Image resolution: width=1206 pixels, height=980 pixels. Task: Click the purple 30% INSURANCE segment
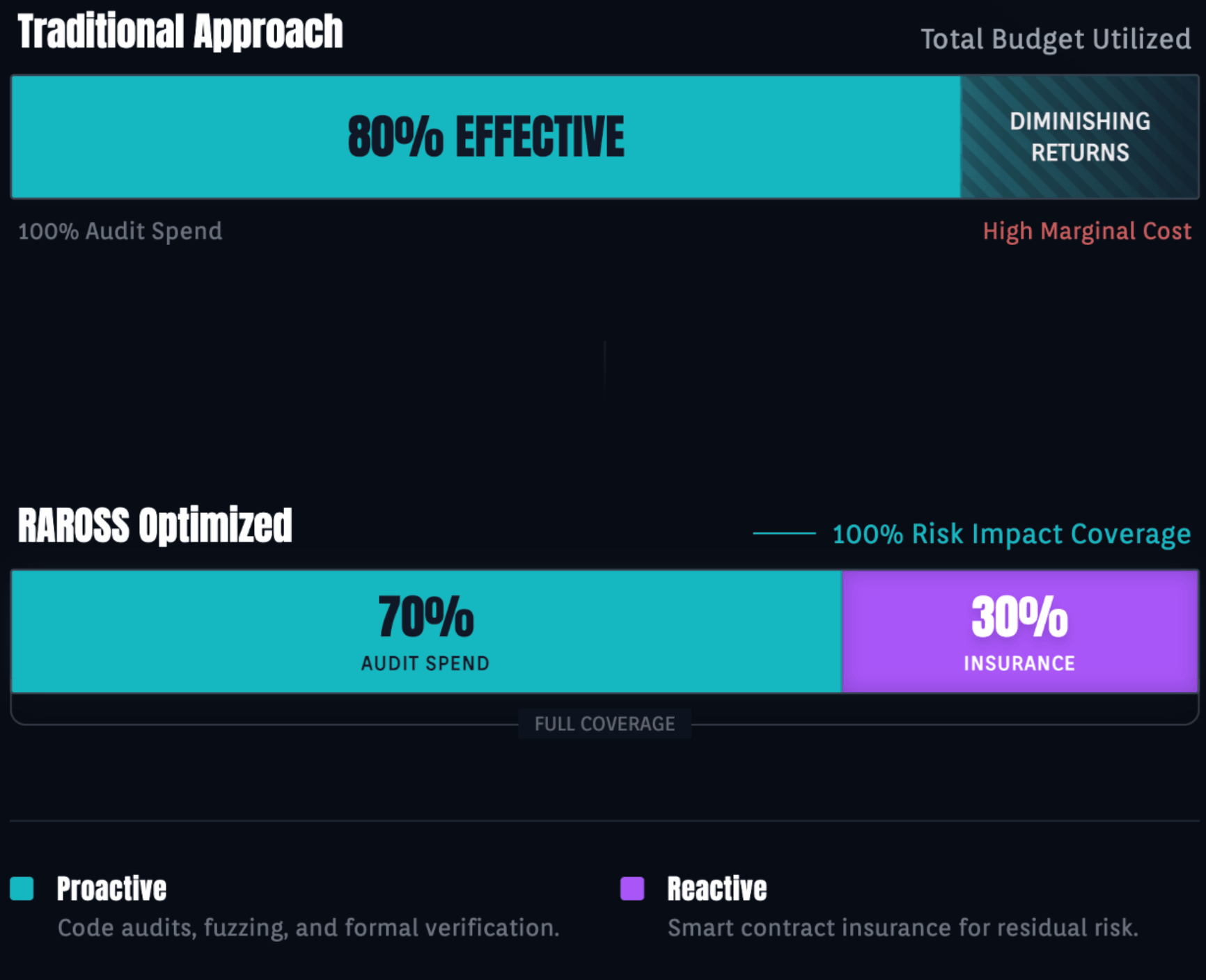[1019, 631]
